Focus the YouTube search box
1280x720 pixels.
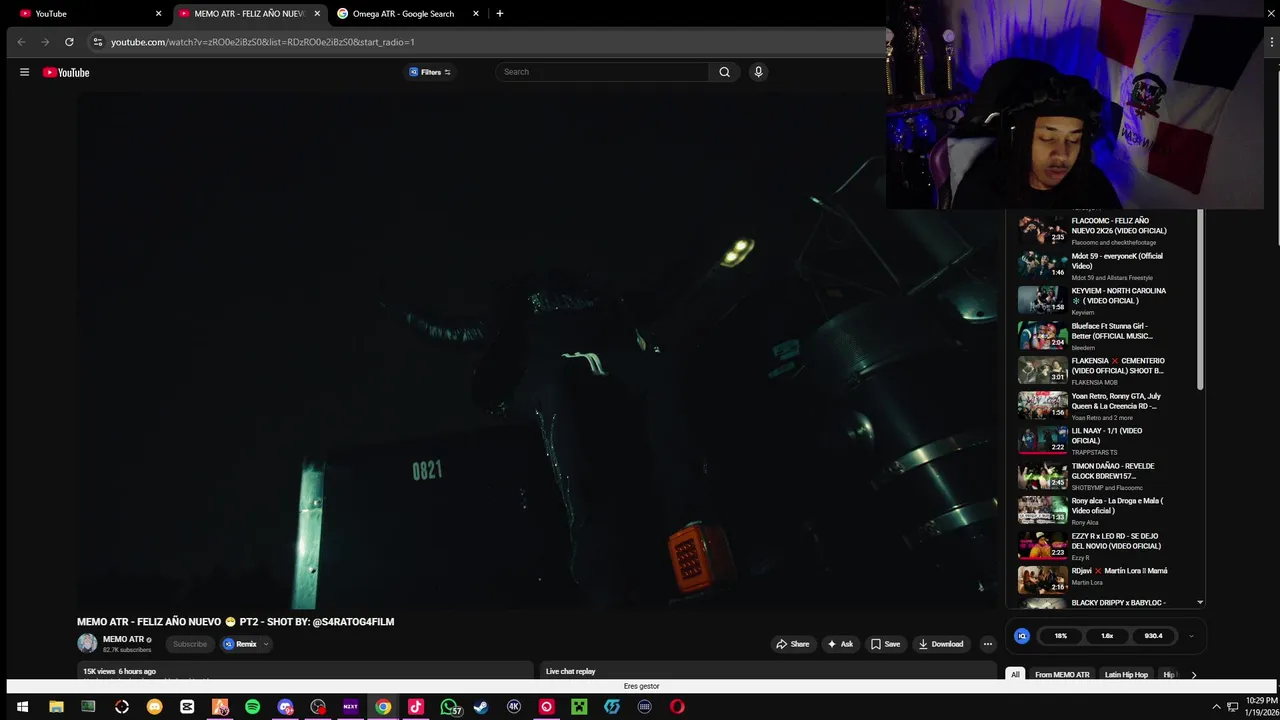click(602, 72)
